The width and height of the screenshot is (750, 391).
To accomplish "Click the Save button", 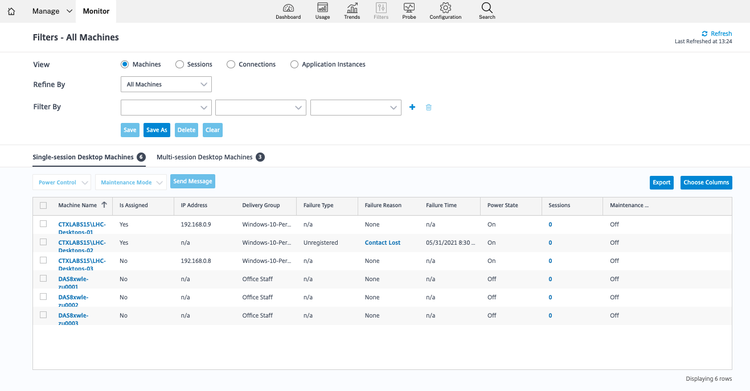I will 130,130.
